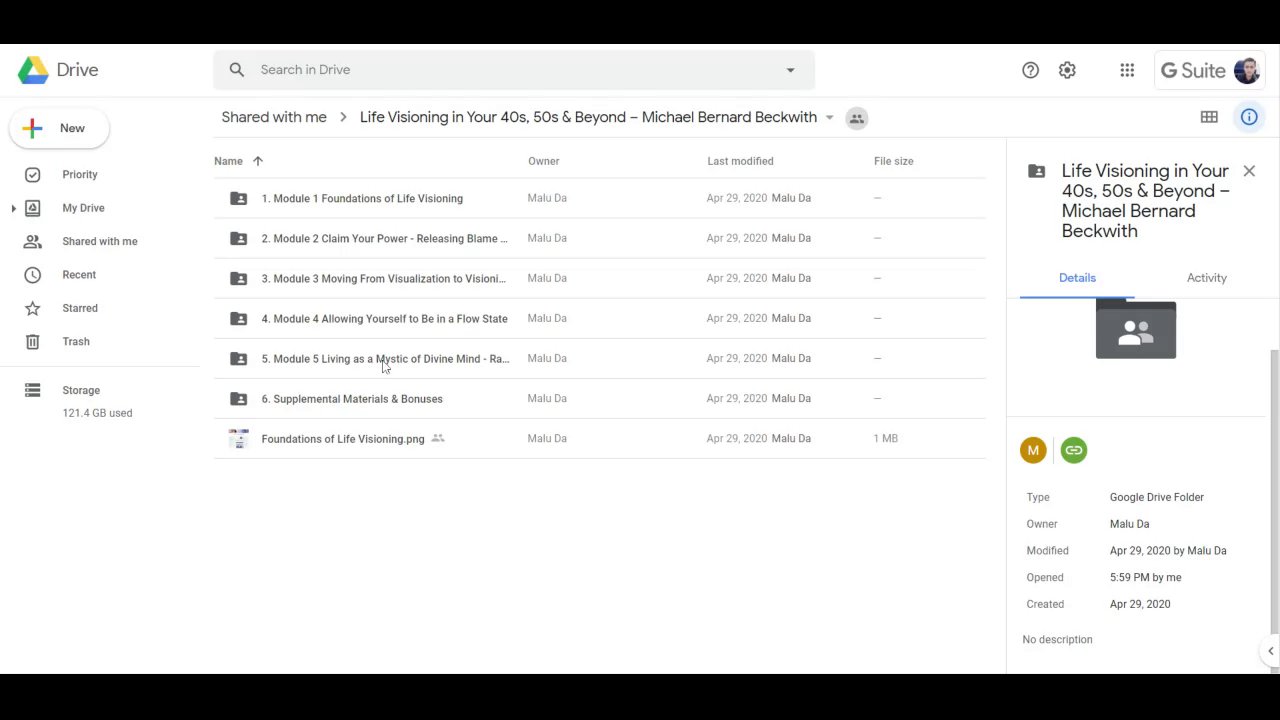This screenshot has height=720, width=1280.
Task: Click the folder icon in details header
Action: [x=1037, y=171]
